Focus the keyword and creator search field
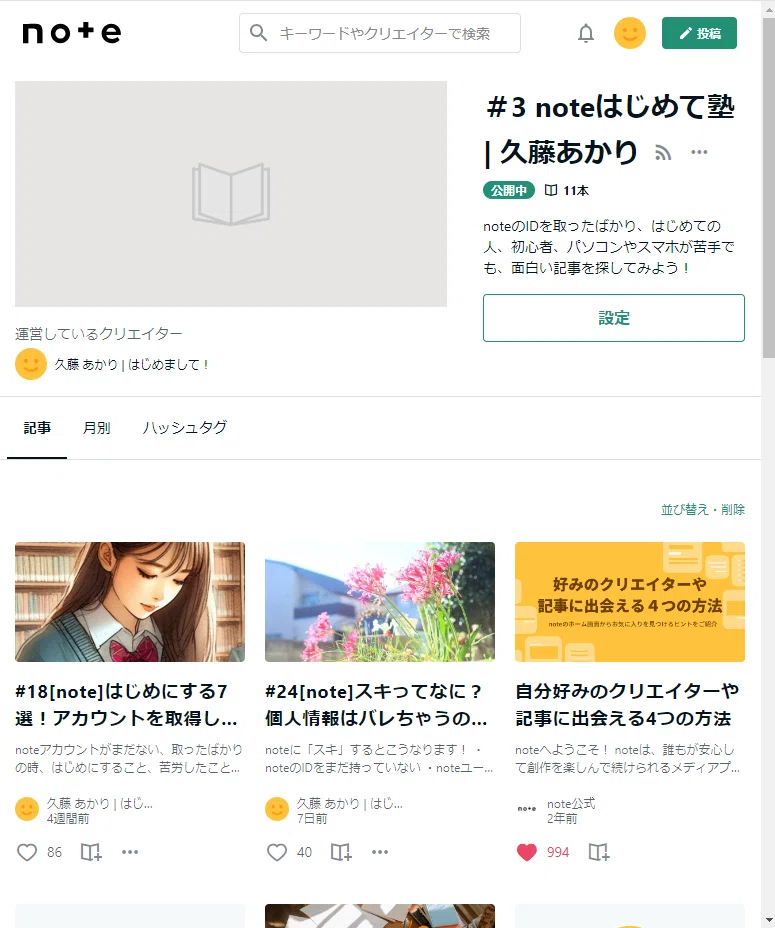 (380, 33)
